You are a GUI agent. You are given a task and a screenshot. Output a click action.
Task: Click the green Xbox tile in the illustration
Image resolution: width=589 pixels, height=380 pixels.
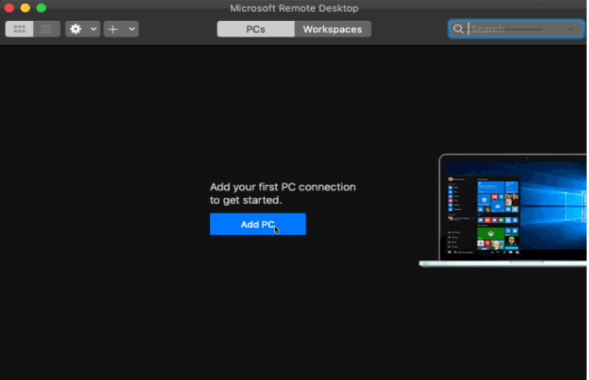491,234
